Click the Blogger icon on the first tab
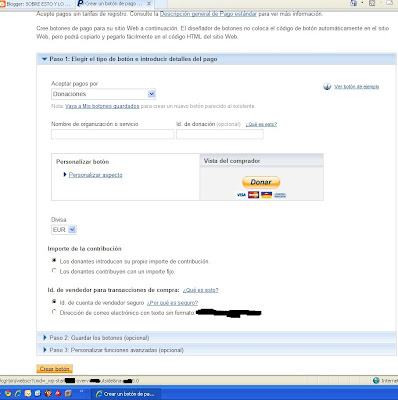398x400 pixels. 3,4
